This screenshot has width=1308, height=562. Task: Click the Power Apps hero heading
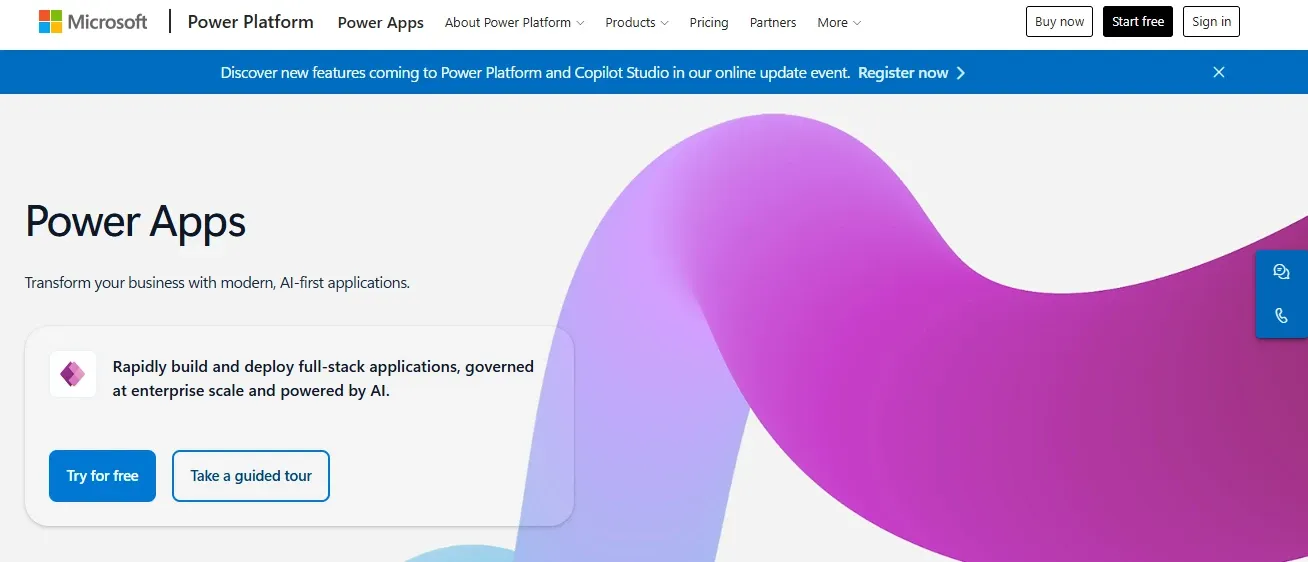pos(135,222)
